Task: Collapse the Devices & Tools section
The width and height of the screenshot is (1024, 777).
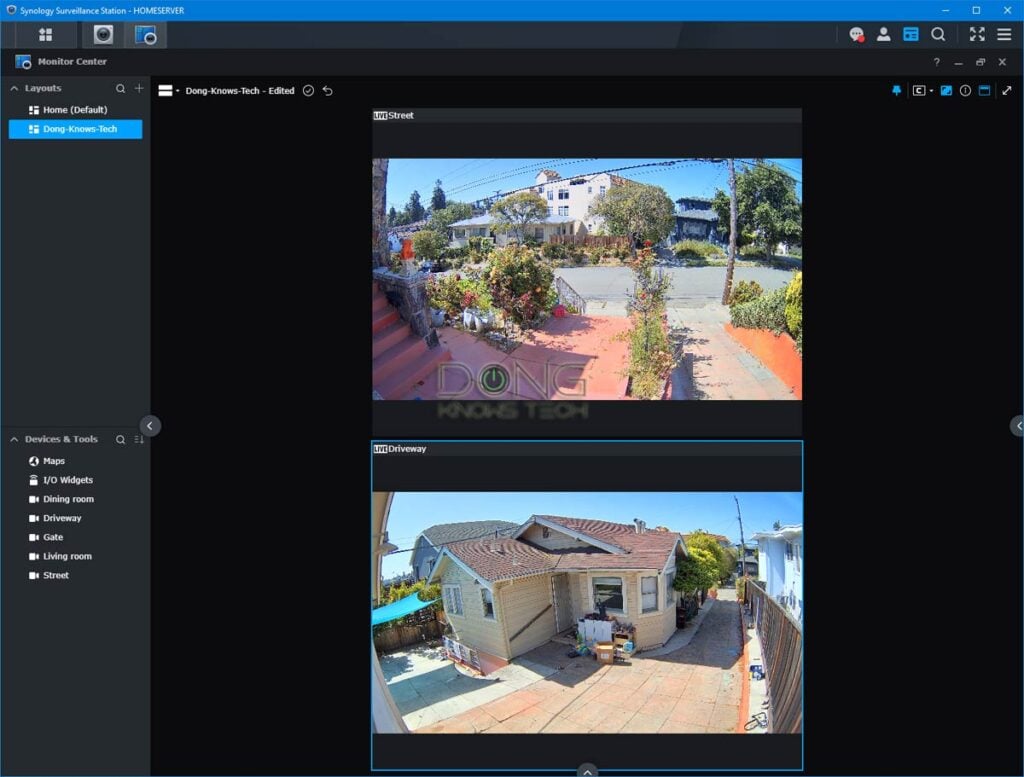Action: pos(14,439)
